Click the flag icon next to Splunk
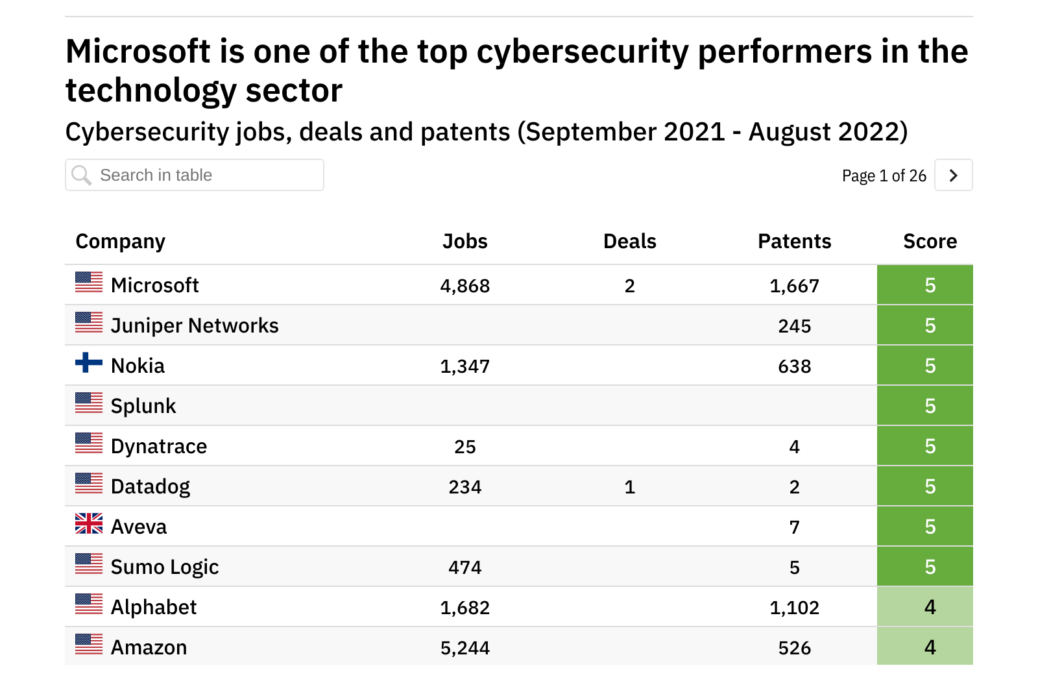Viewport: 1038px width, 680px height. point(89,404)
